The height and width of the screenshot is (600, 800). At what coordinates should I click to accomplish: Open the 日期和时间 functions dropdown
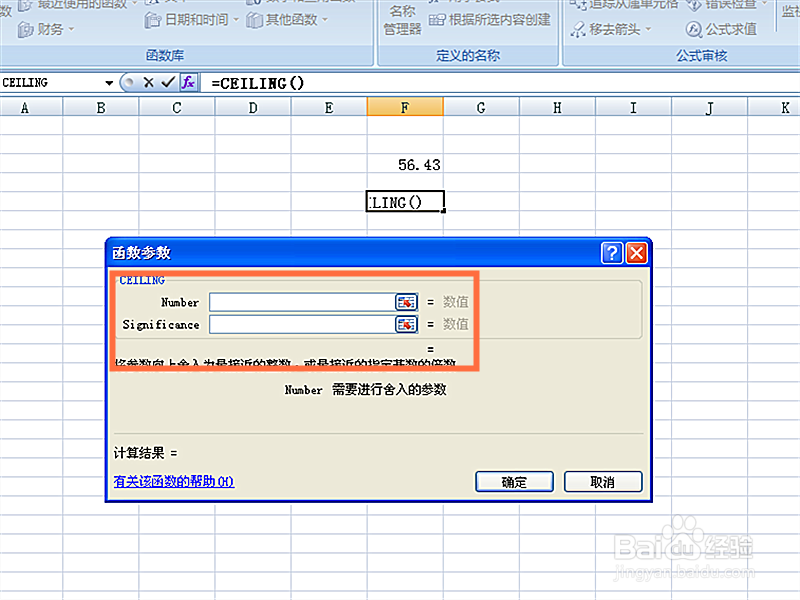tap(191, 20)
